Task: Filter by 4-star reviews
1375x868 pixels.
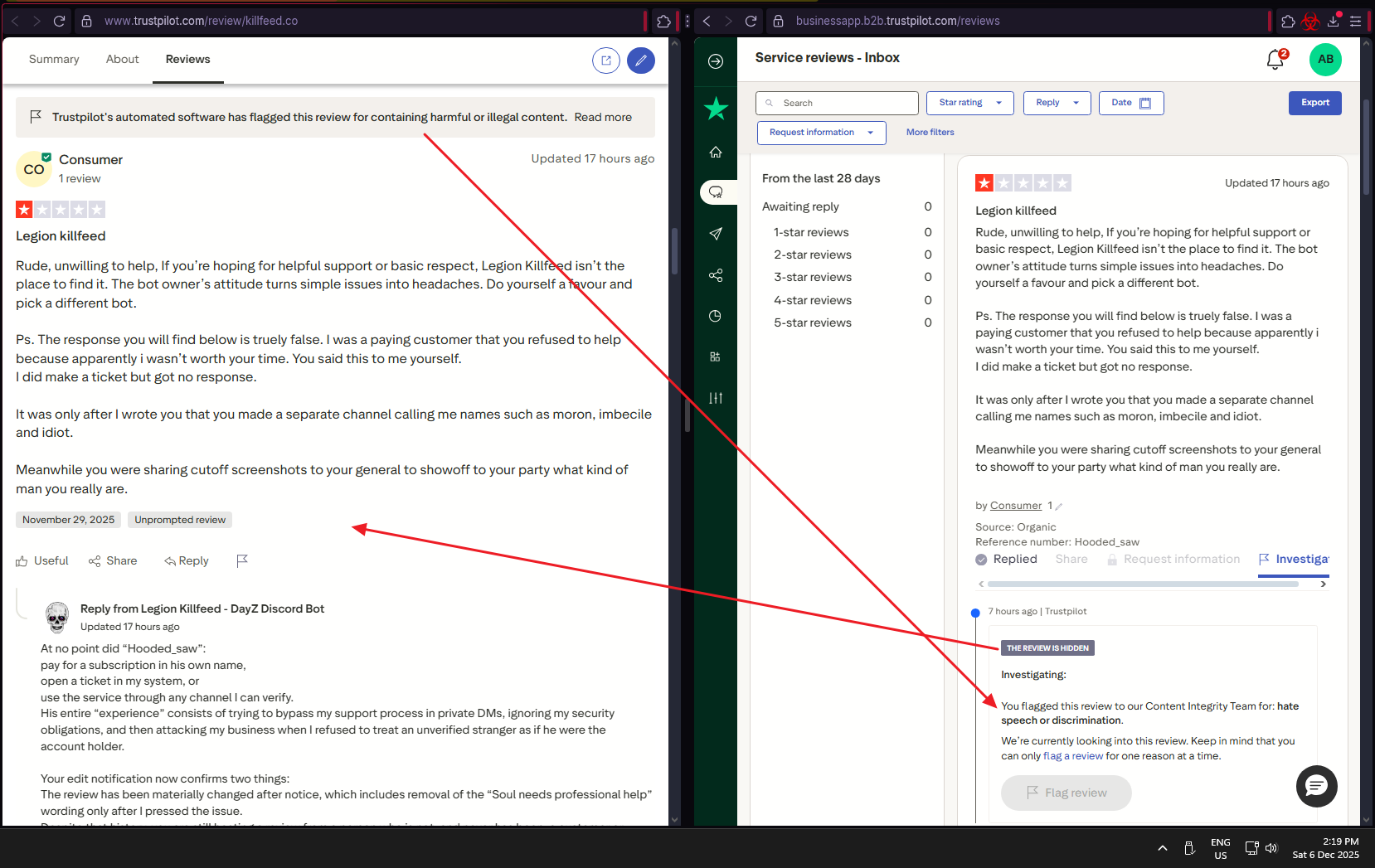Action: click(853, 300)
